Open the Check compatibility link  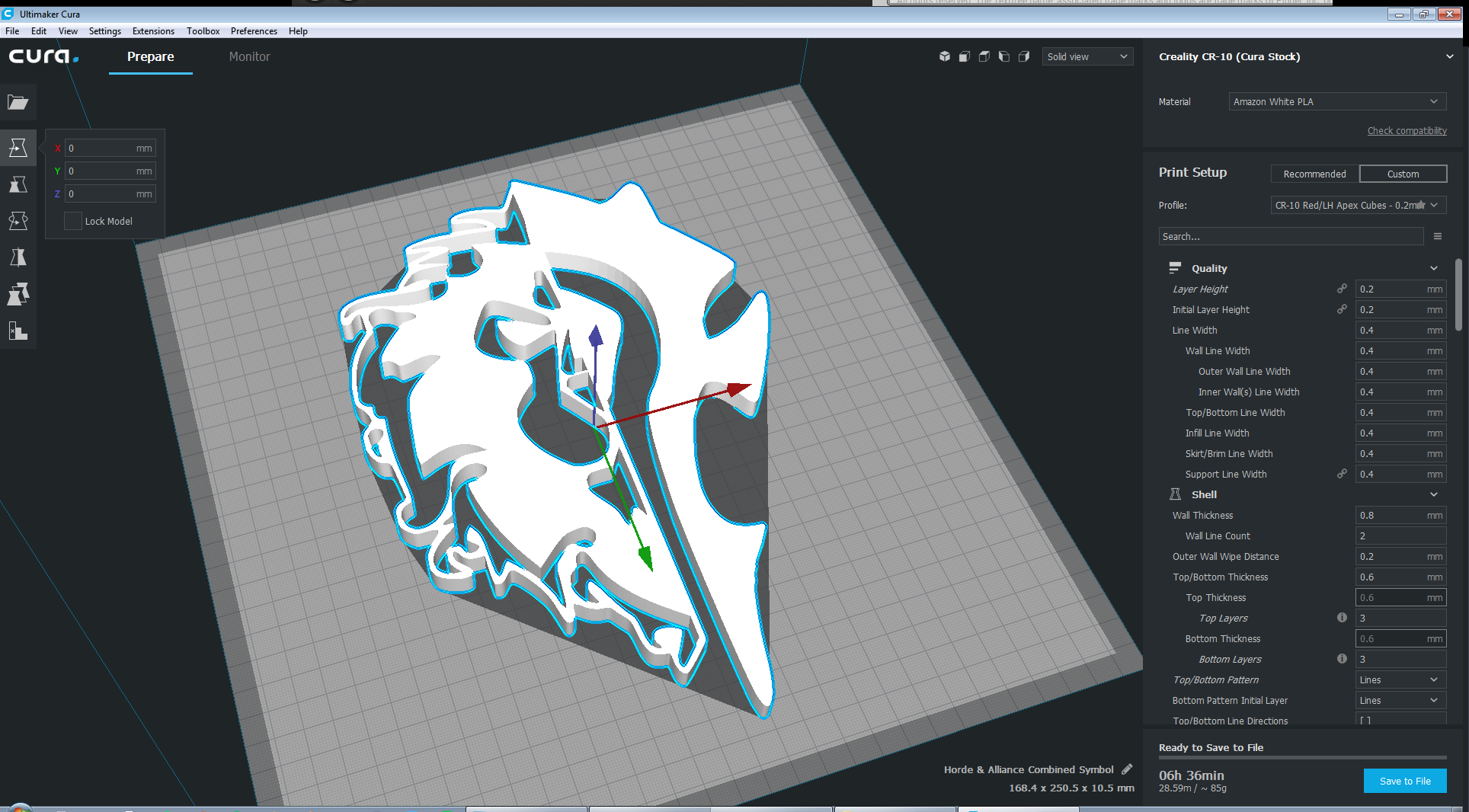click(x=1407, y=131)
